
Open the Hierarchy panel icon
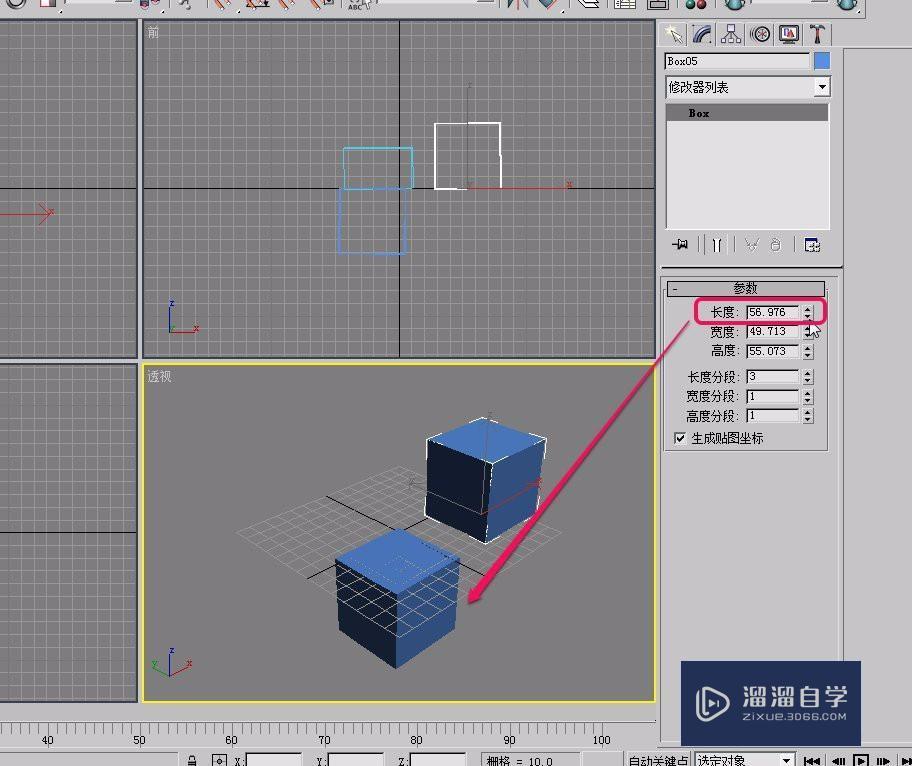click(730, 34)
